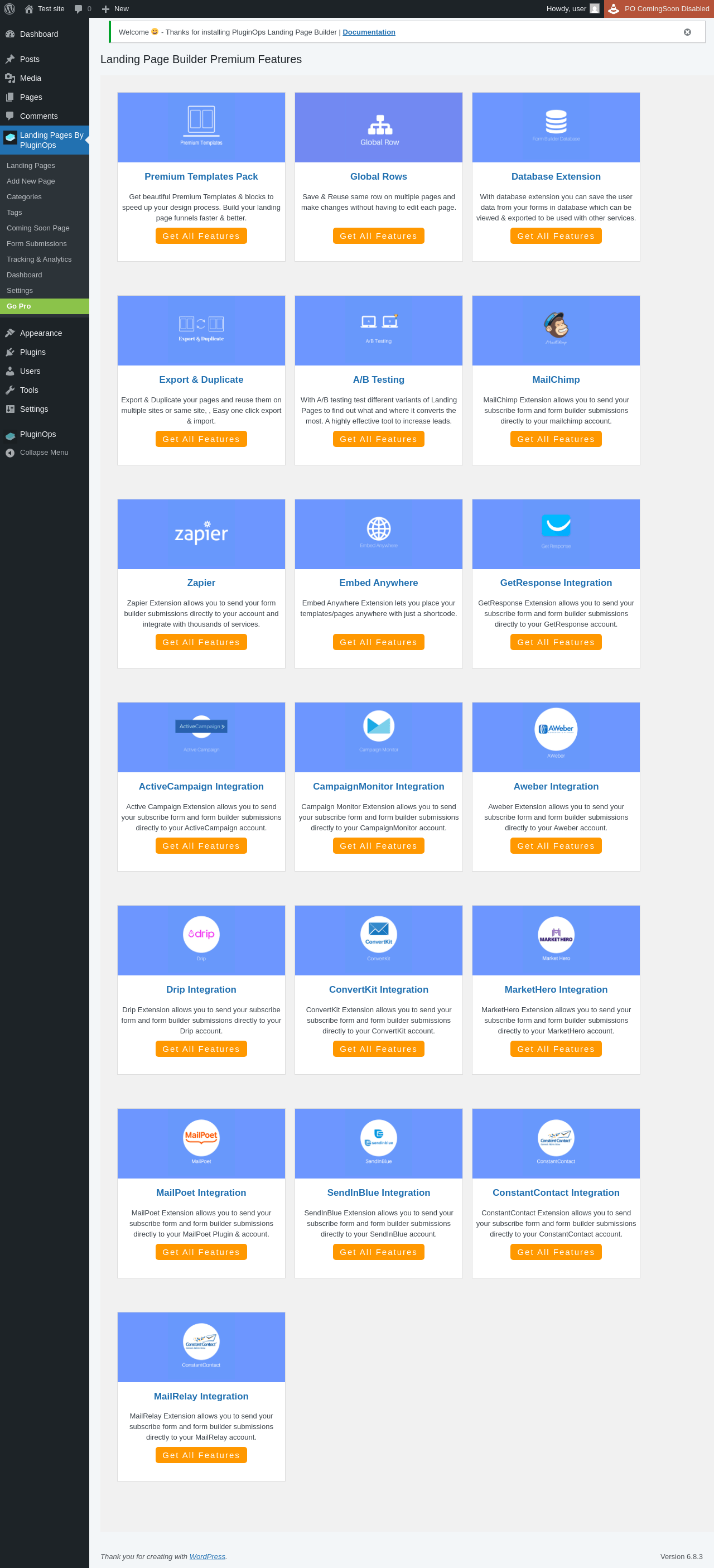
Task: Click the WordPress logo icon in admin bar
Action: 9,8
